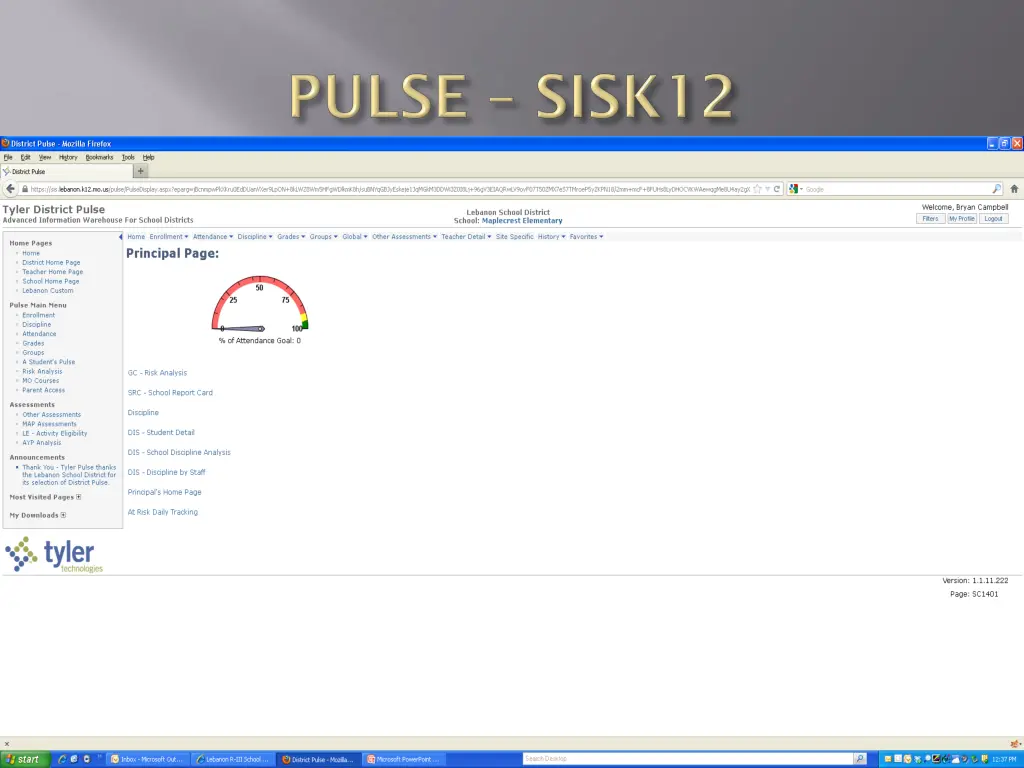The height and width of the screenshot is (768, 1024).
Task: Expand Most Visited Pages section
Action: pyautogui.click(x=79, y=497)
